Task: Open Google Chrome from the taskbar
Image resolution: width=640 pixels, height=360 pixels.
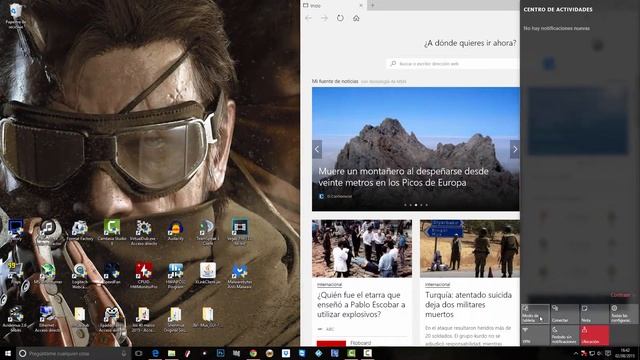Action: point(253,353)
